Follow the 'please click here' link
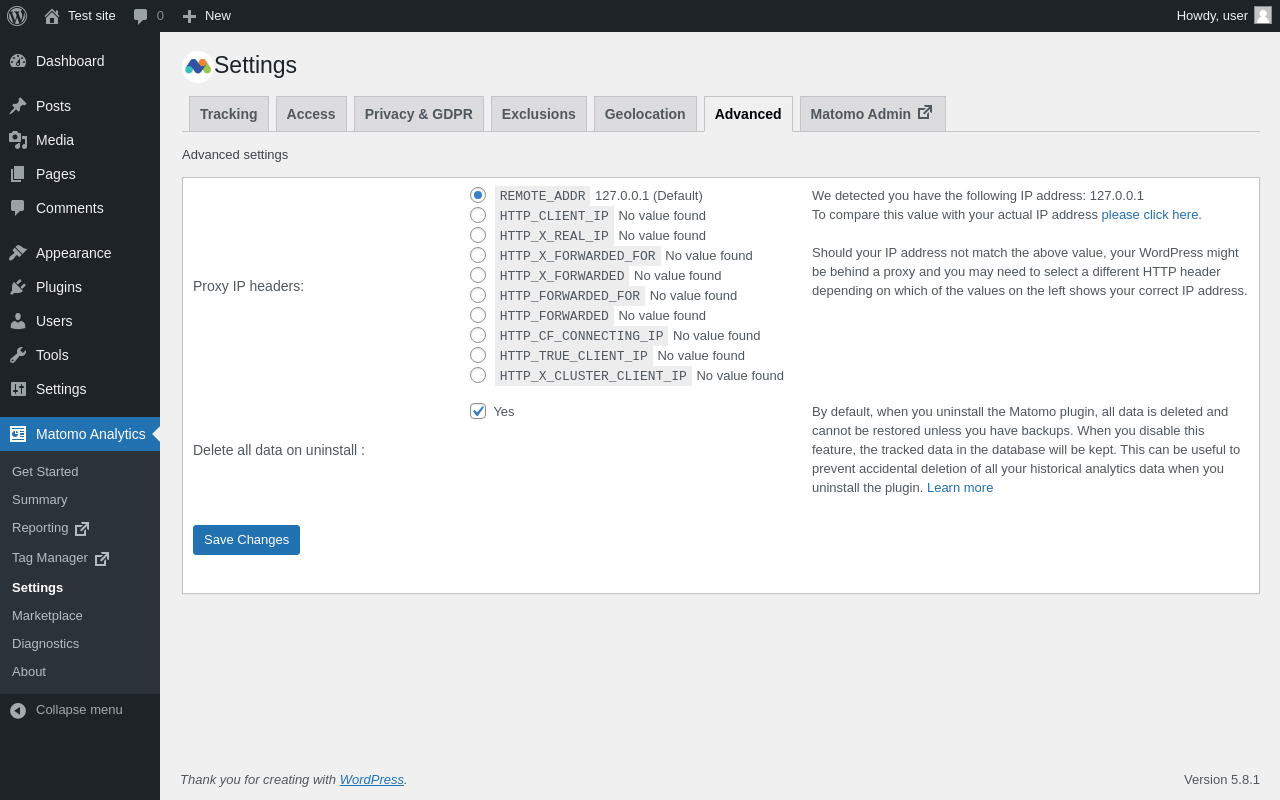1280x800 pixels. [1151, 214]
